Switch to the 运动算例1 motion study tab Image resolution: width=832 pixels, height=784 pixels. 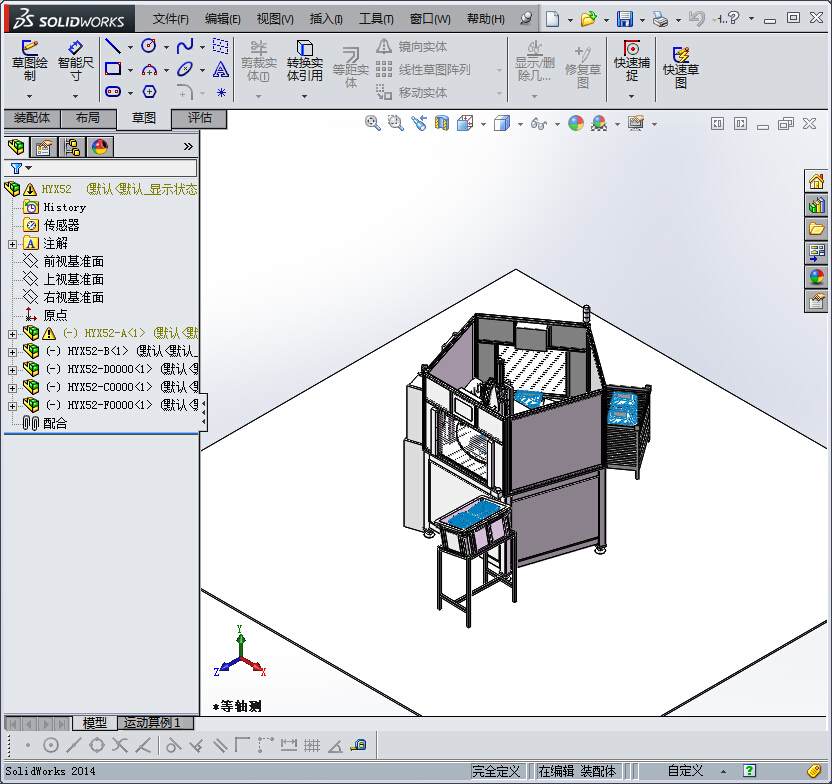[x=155, y=723]
